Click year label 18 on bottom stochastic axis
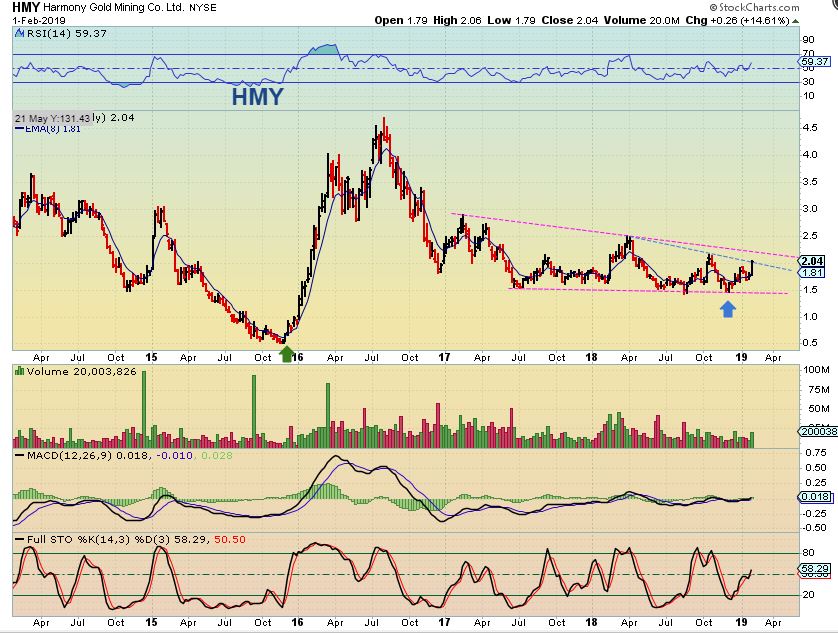This screenshot has height=633, width=838. [591, 622]
